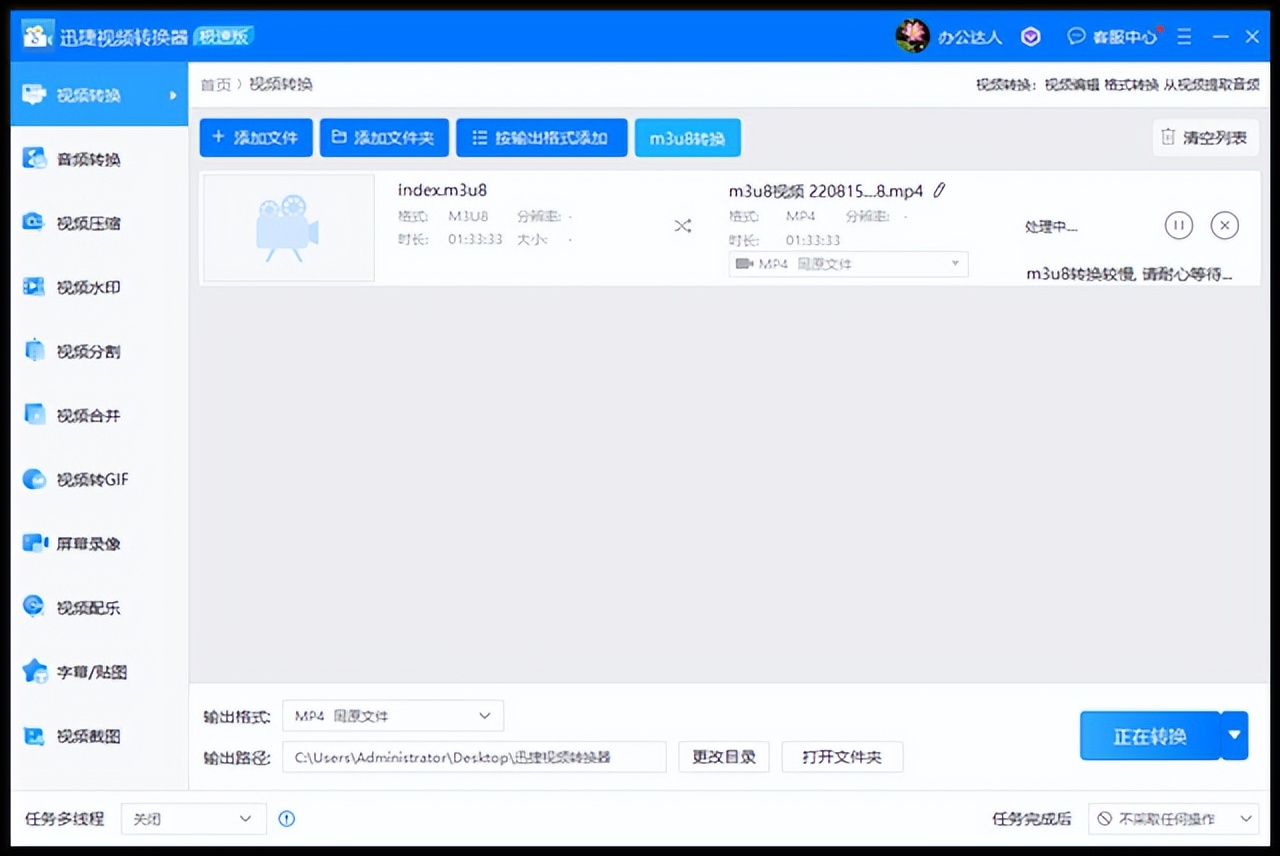The width and height of the screenshot is (1280, 856).
Task: Click the Clear List button
Action: 1205,137
